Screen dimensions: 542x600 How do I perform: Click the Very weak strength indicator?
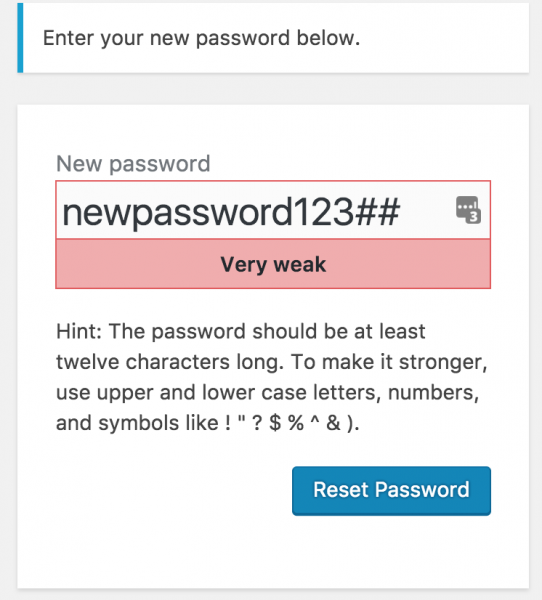click(x=273, y=264)
